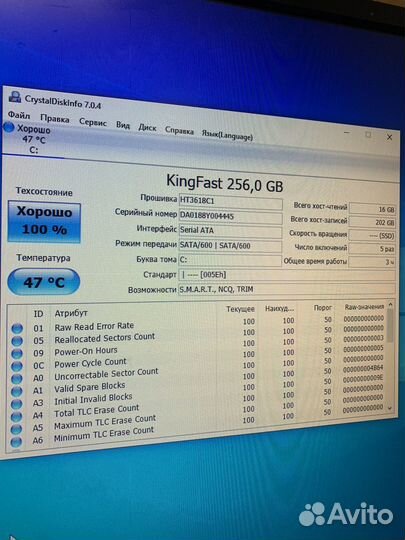The width and height of the screenshot is (405, 540).
Task: Open the Файл menu
Action: pos(19,115)
